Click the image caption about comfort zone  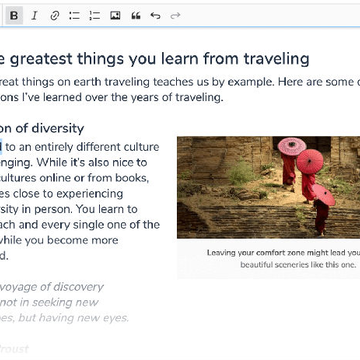283,259
